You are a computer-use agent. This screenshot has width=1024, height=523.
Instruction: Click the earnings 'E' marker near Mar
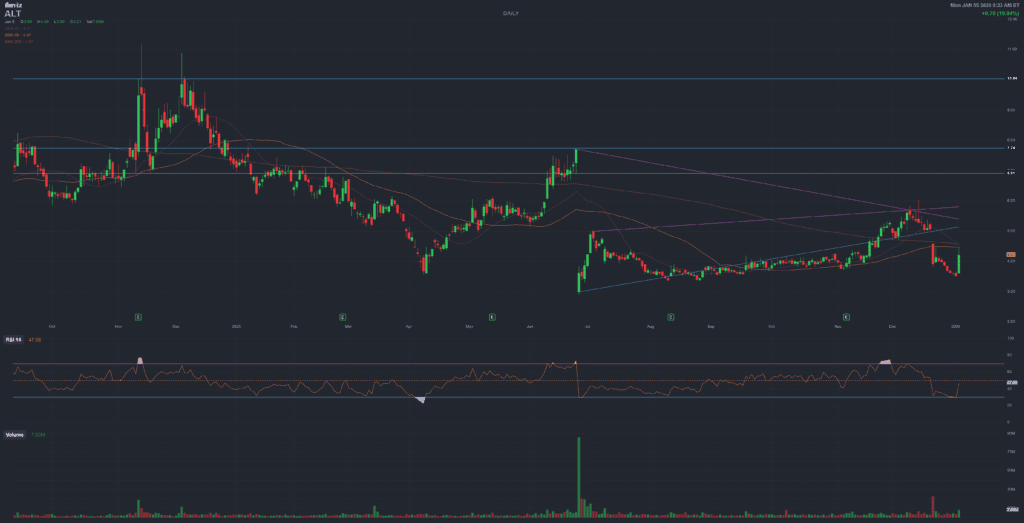pos(342,316)
